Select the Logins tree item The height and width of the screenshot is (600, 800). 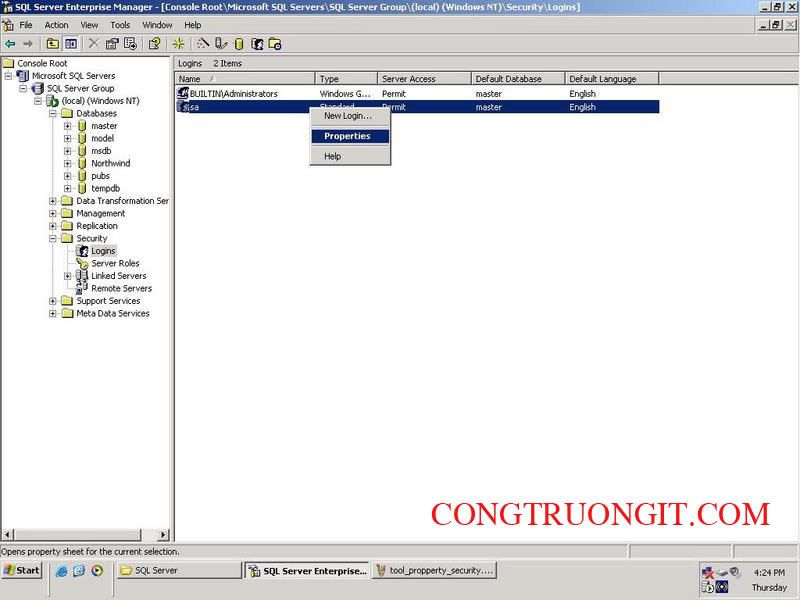[103, 251]
